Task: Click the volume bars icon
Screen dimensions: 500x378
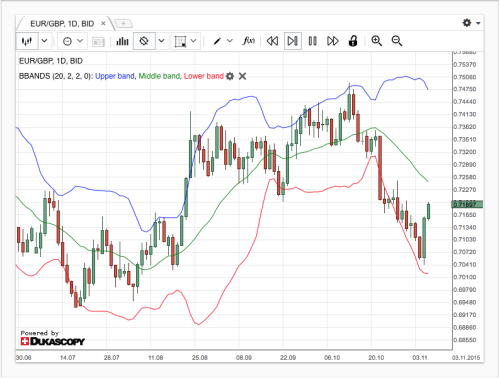Action: pyautogui.click(x=122, y=41)
